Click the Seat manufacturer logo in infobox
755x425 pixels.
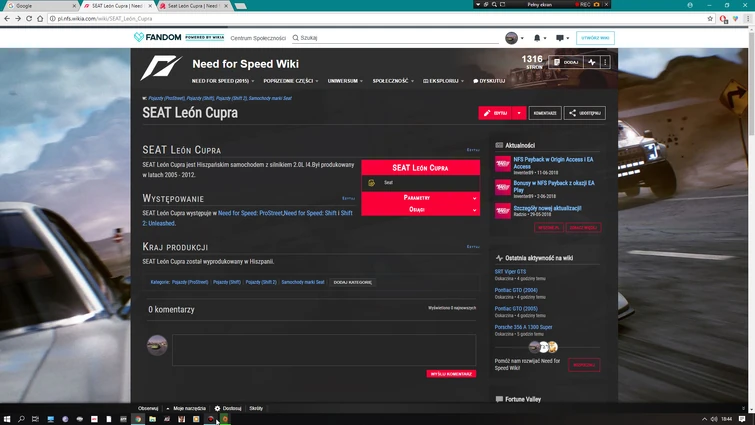[371, 183]
